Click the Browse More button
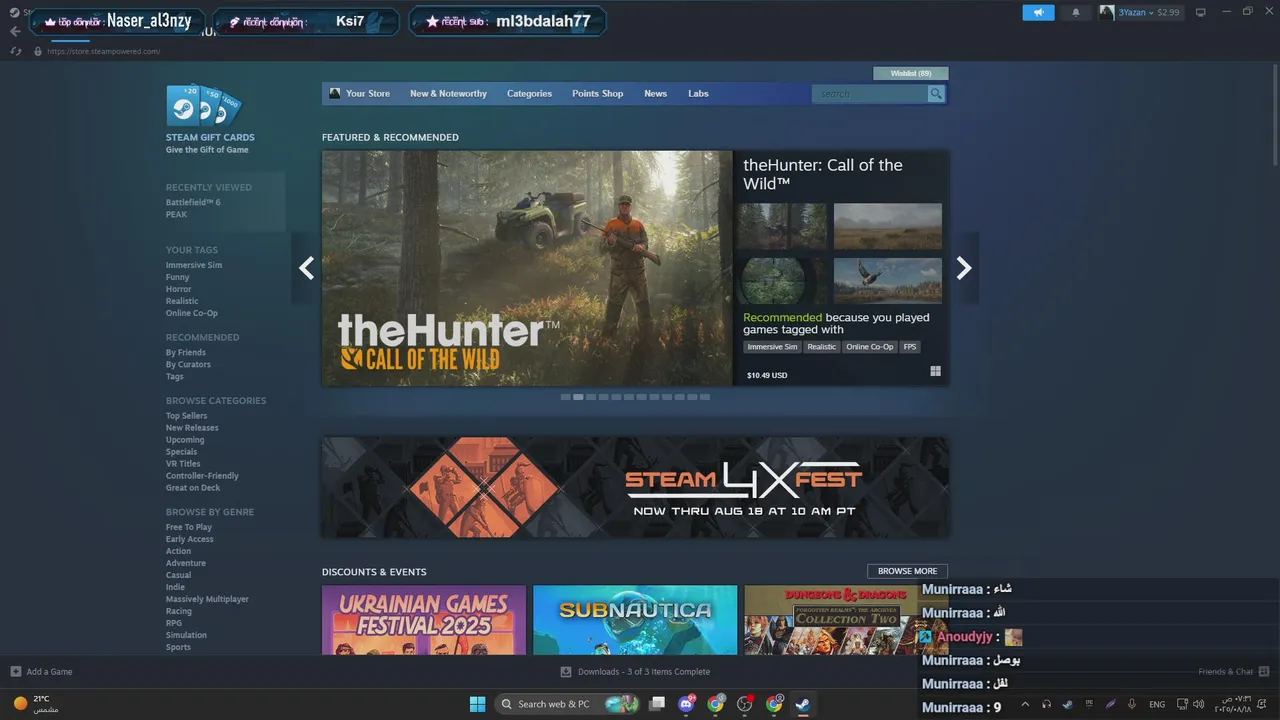1280x720 pixels. [907, 571]
